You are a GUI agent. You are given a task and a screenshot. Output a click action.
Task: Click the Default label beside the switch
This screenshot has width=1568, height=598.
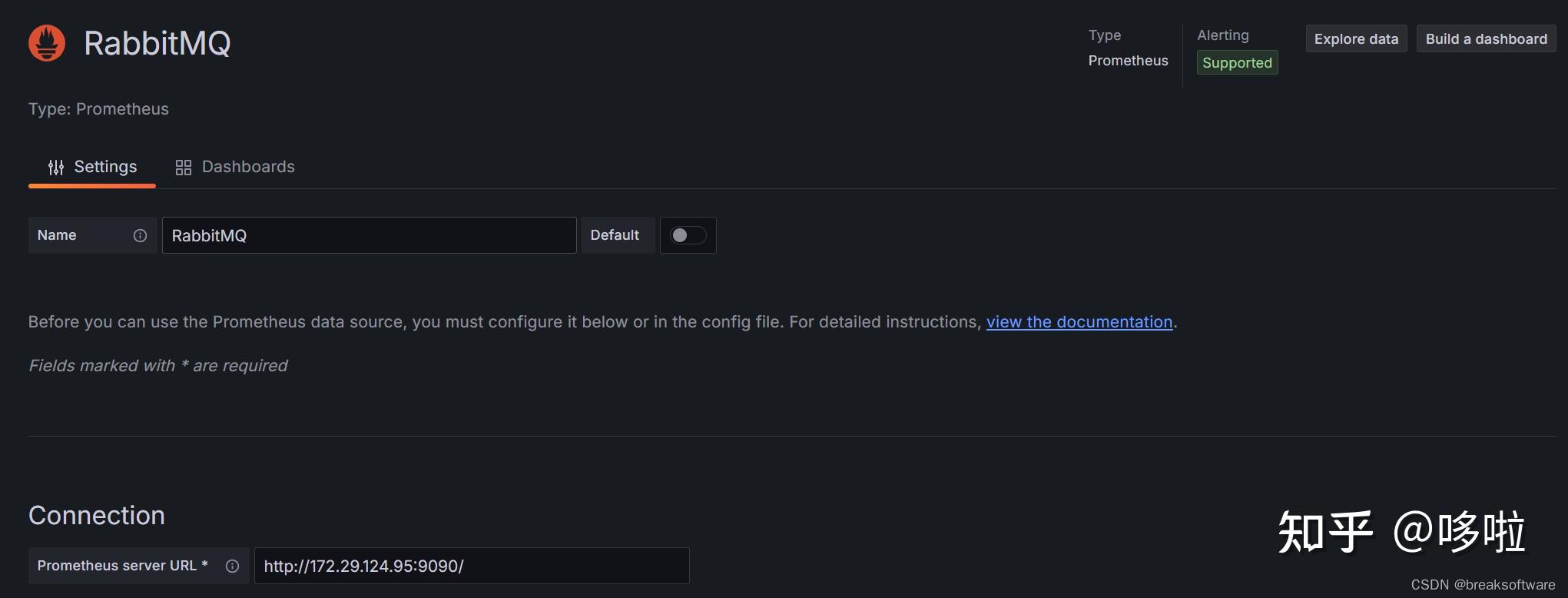click(x=615, y=235)
